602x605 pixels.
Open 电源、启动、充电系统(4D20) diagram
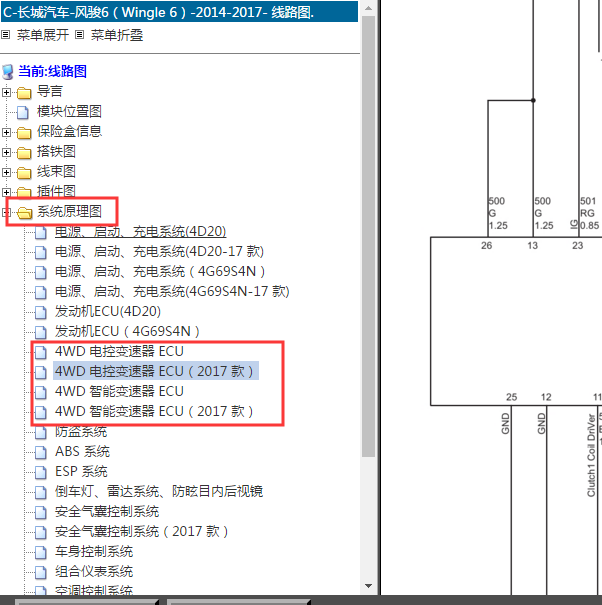(140, 232)
